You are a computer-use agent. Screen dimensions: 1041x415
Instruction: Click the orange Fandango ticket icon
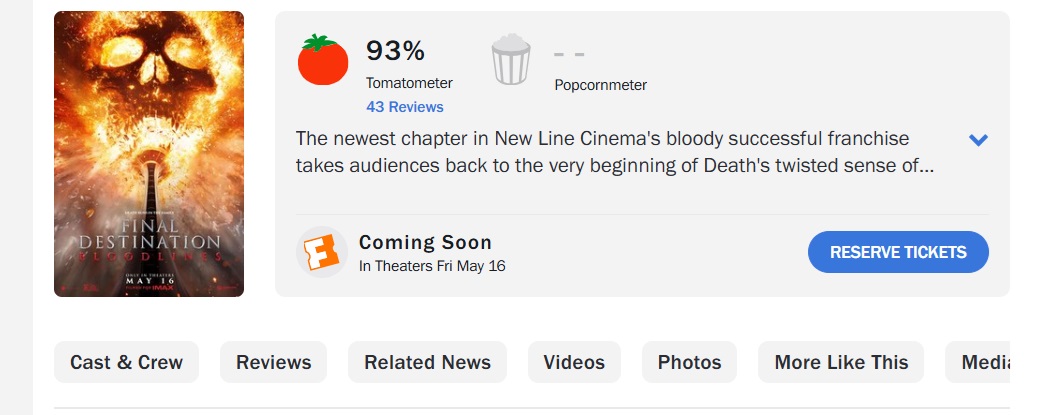pyautogui.click(x=322, y=252)
